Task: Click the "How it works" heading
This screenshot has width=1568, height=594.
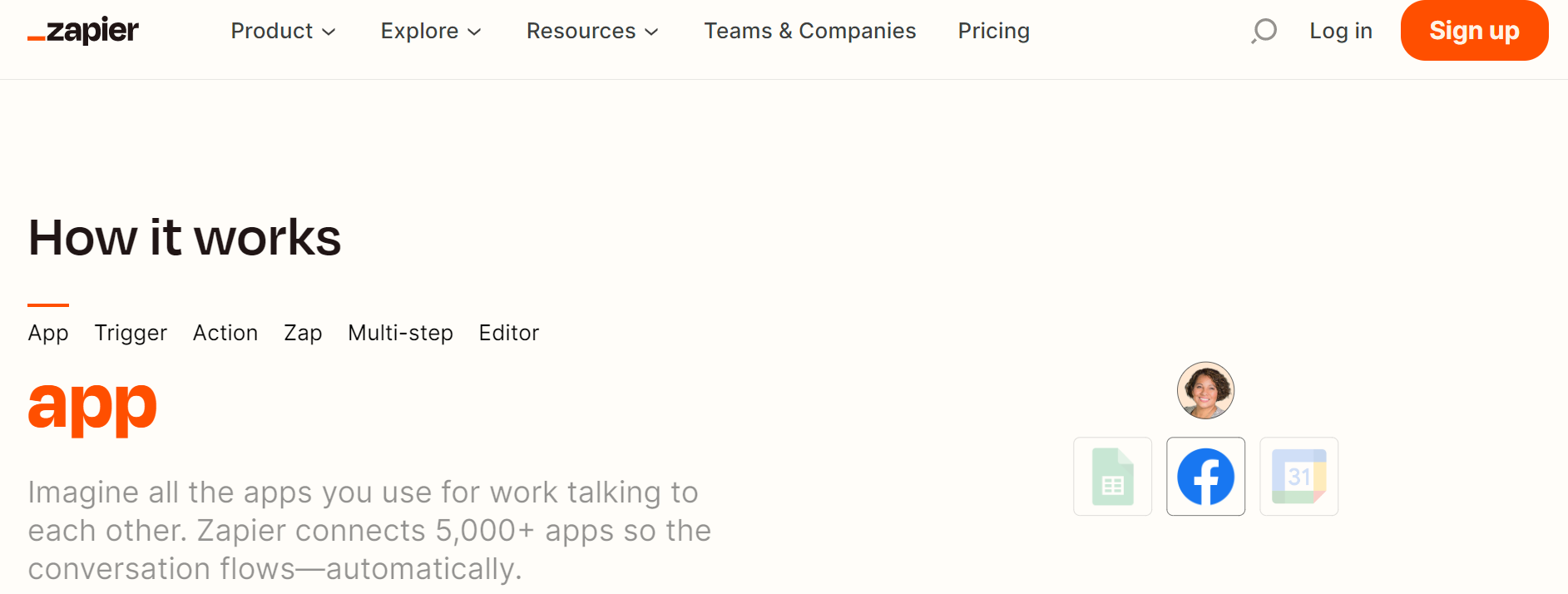Action: pyautogui.click(x=185, y=238)
